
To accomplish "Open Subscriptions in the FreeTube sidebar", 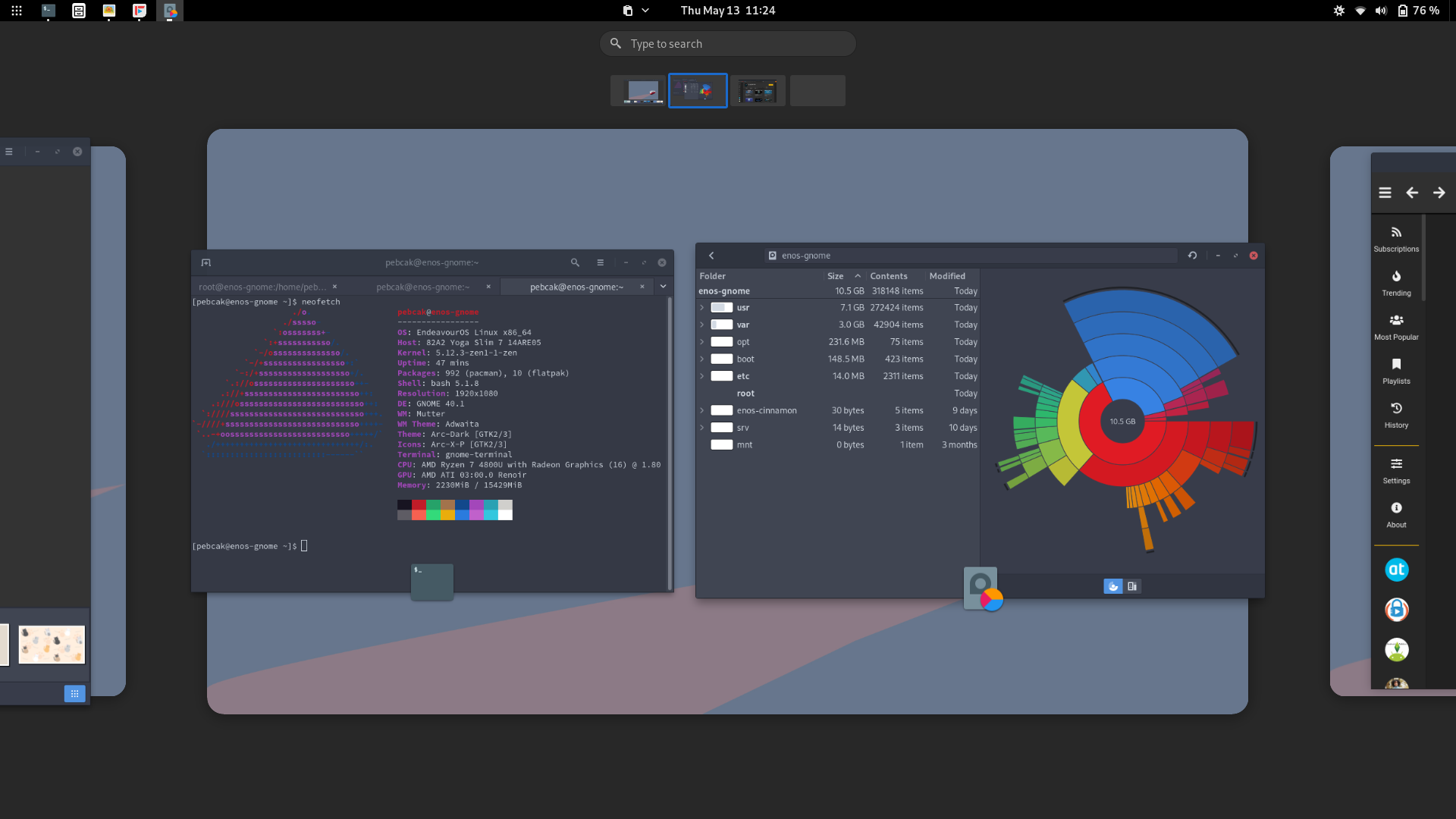I will click(1396, 239).
